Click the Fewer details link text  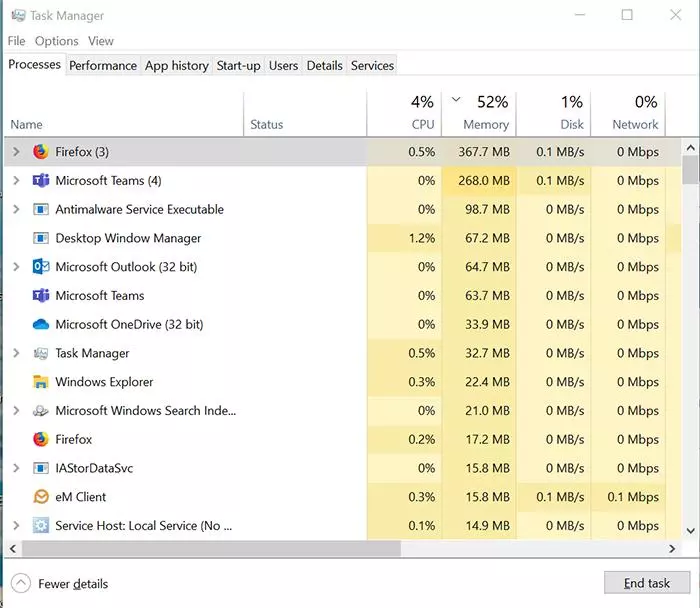tap(73, 584)
